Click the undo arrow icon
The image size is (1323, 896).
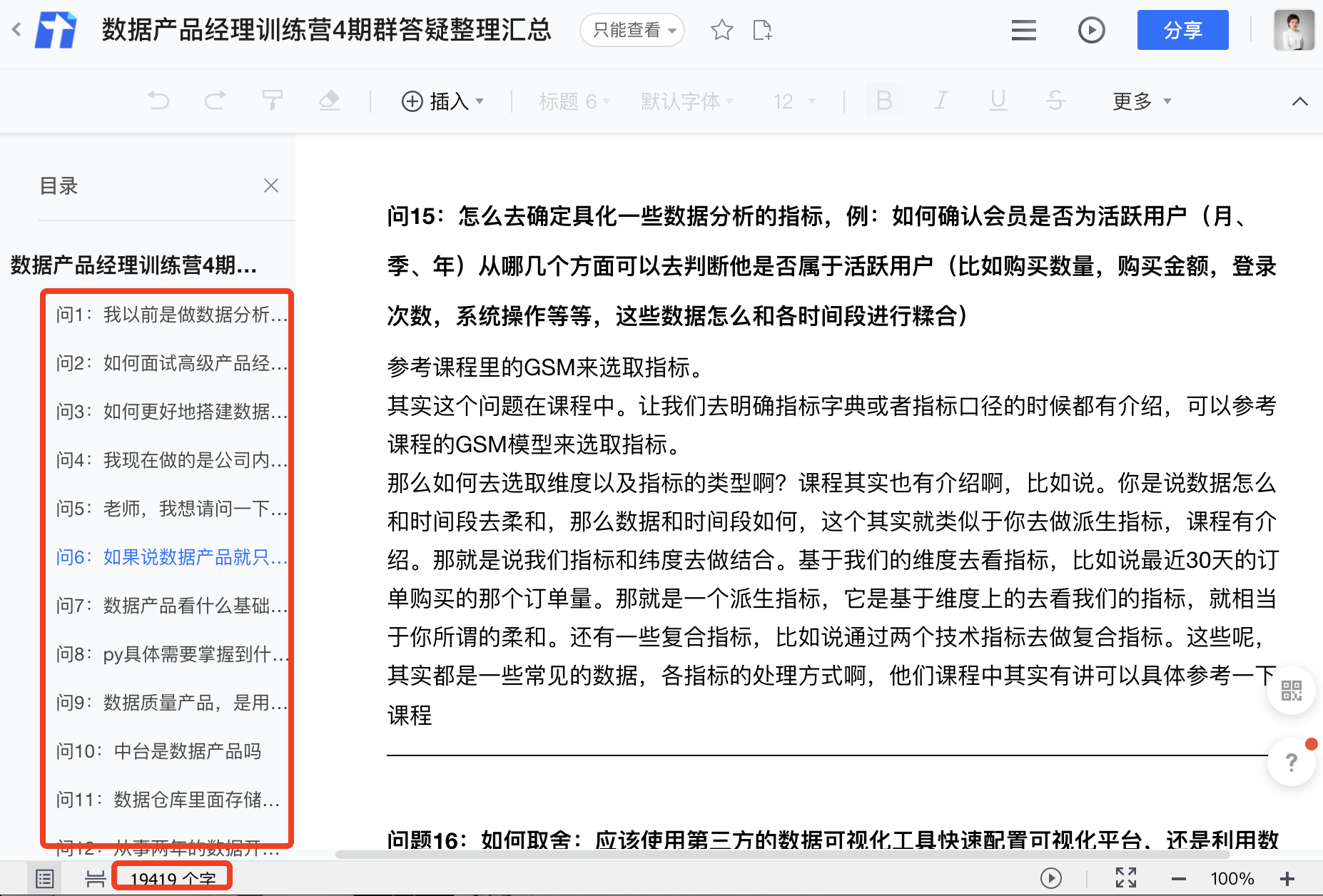click(x=158, y=101)
